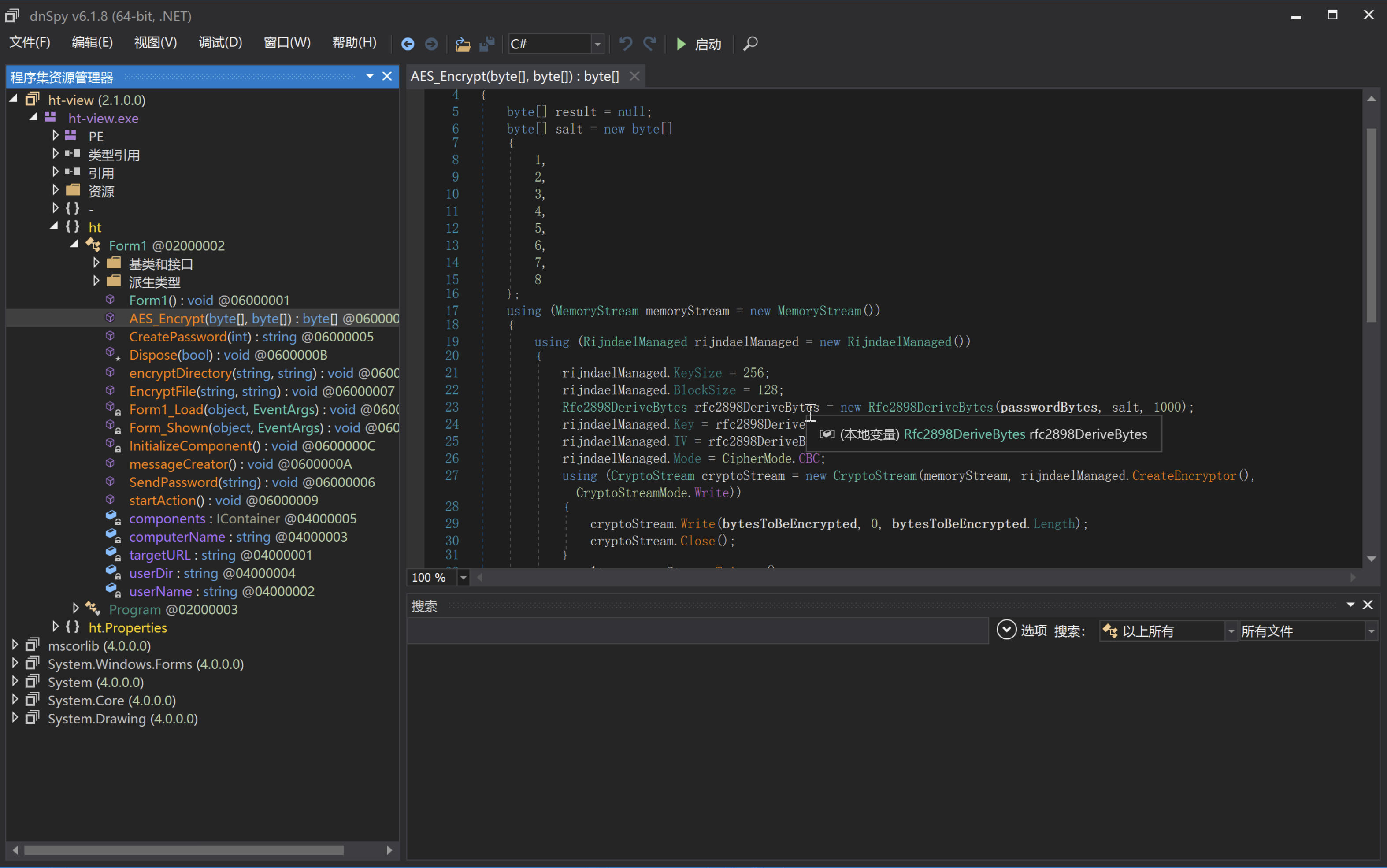Click inside the search text field
The image size is (1387, 868).
697,631
